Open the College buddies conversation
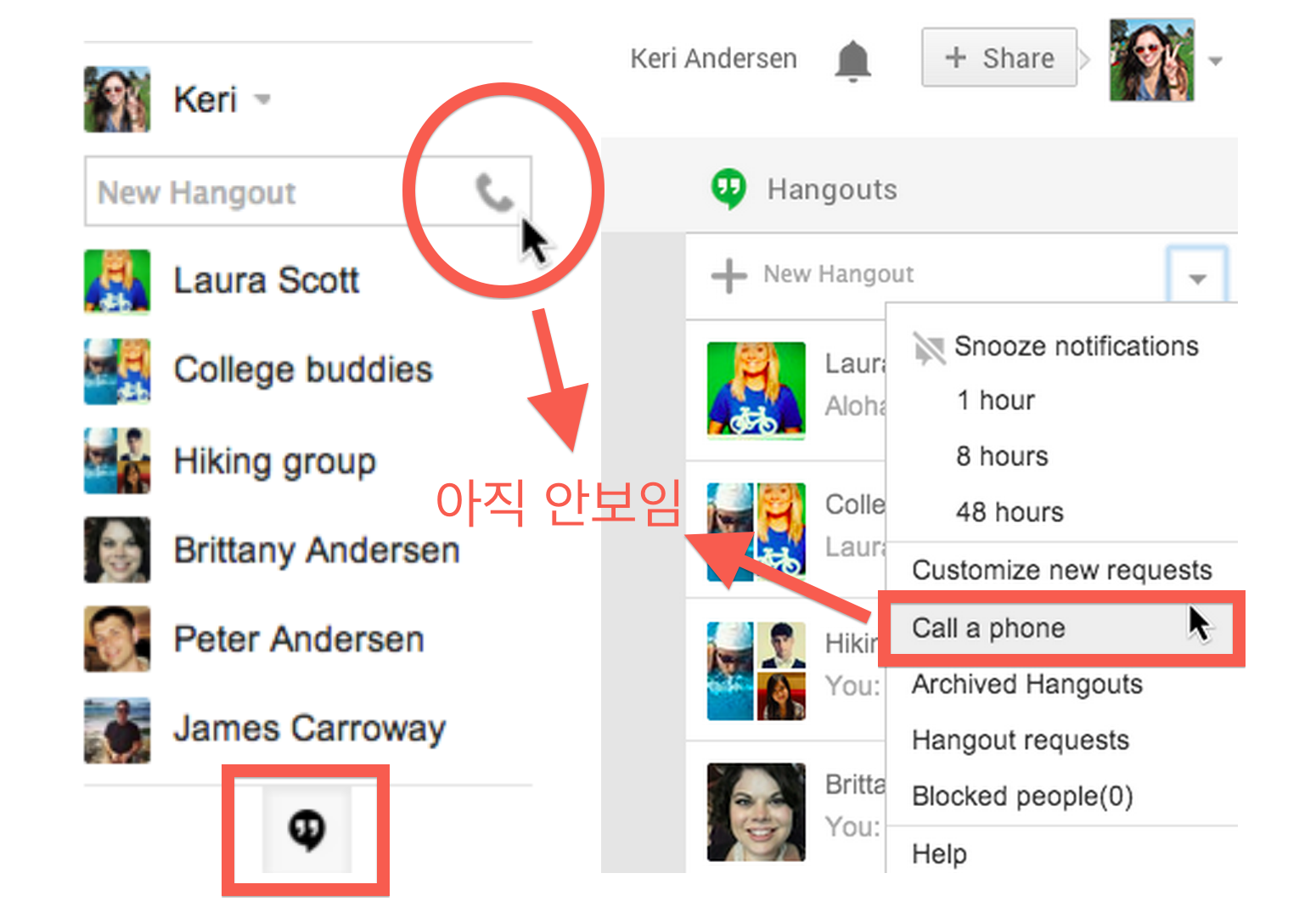 coord(303,369)
